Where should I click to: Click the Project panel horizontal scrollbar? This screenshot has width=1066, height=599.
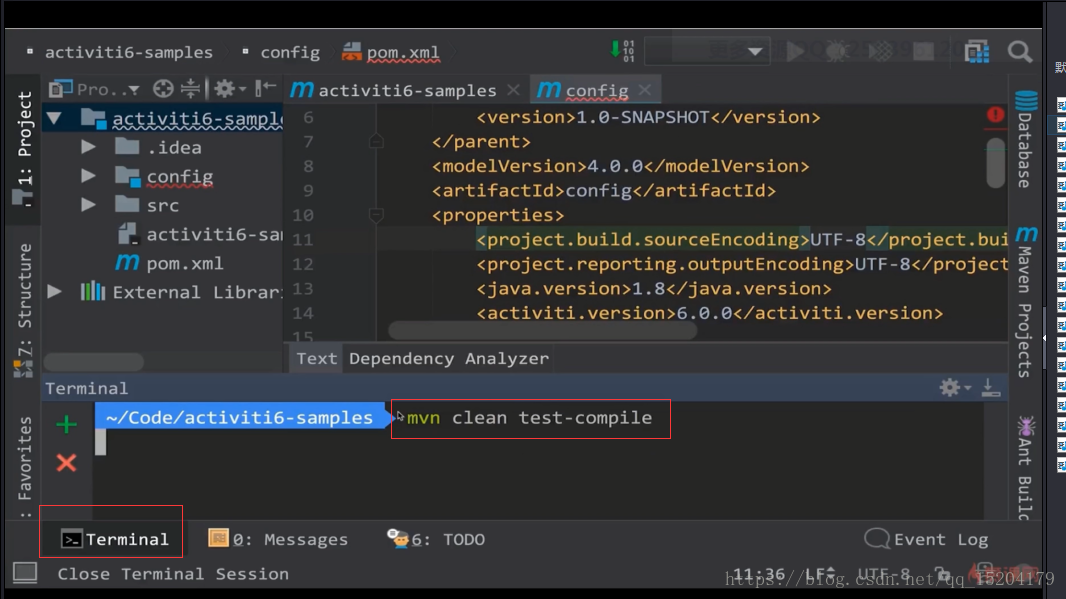[x=94, y=361]
